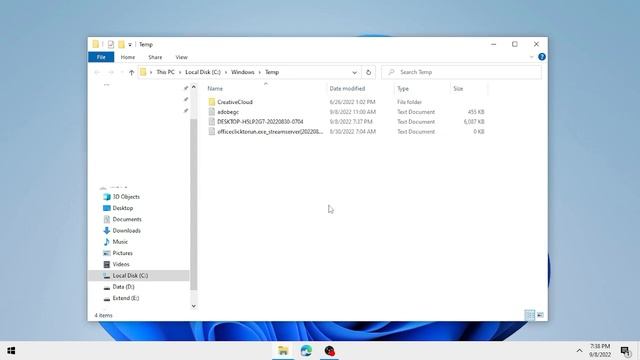Select Local Disk (C:) in address breadcrumb

click(203, 72)
